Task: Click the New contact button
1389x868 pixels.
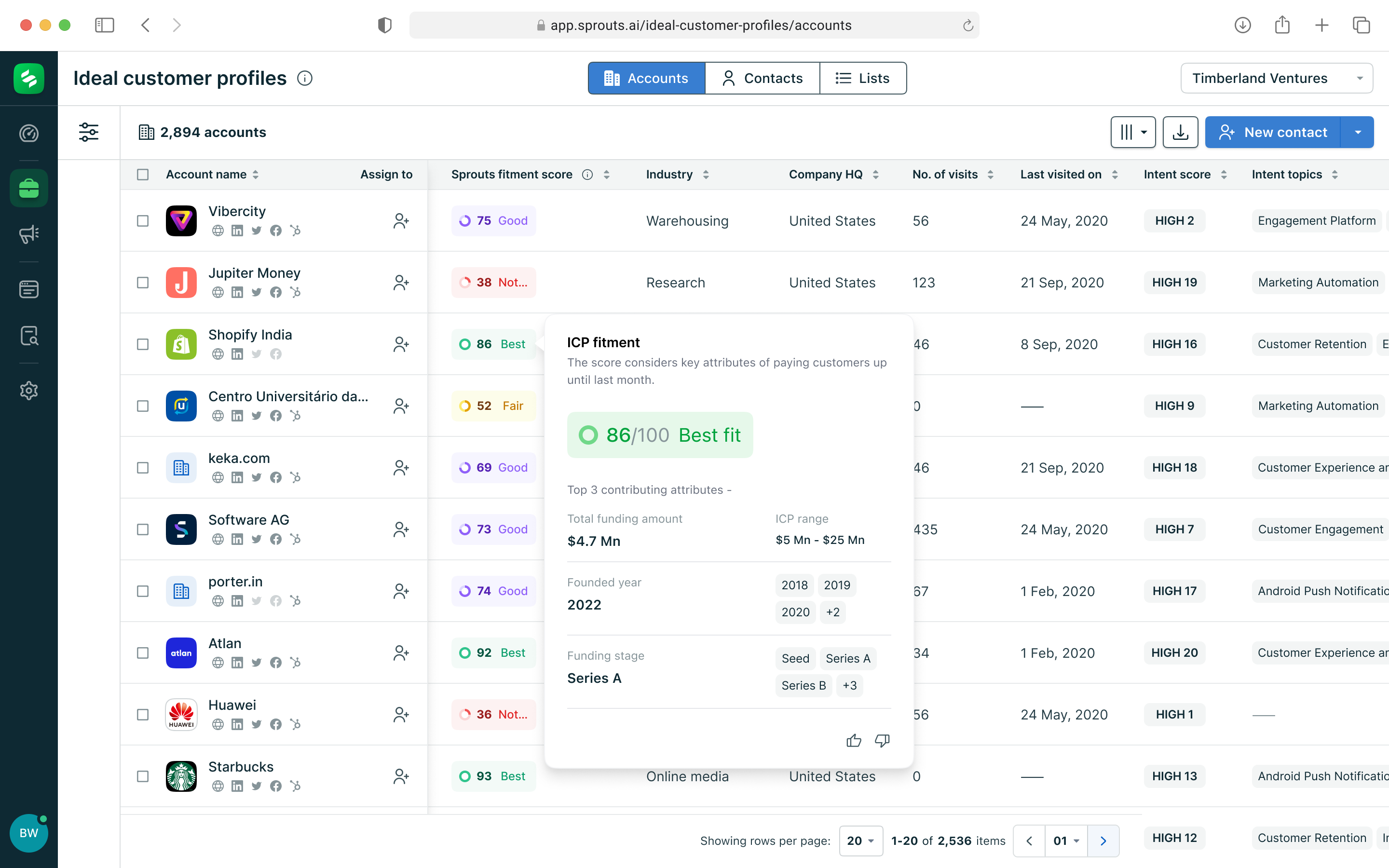Action: [1286, 132]
